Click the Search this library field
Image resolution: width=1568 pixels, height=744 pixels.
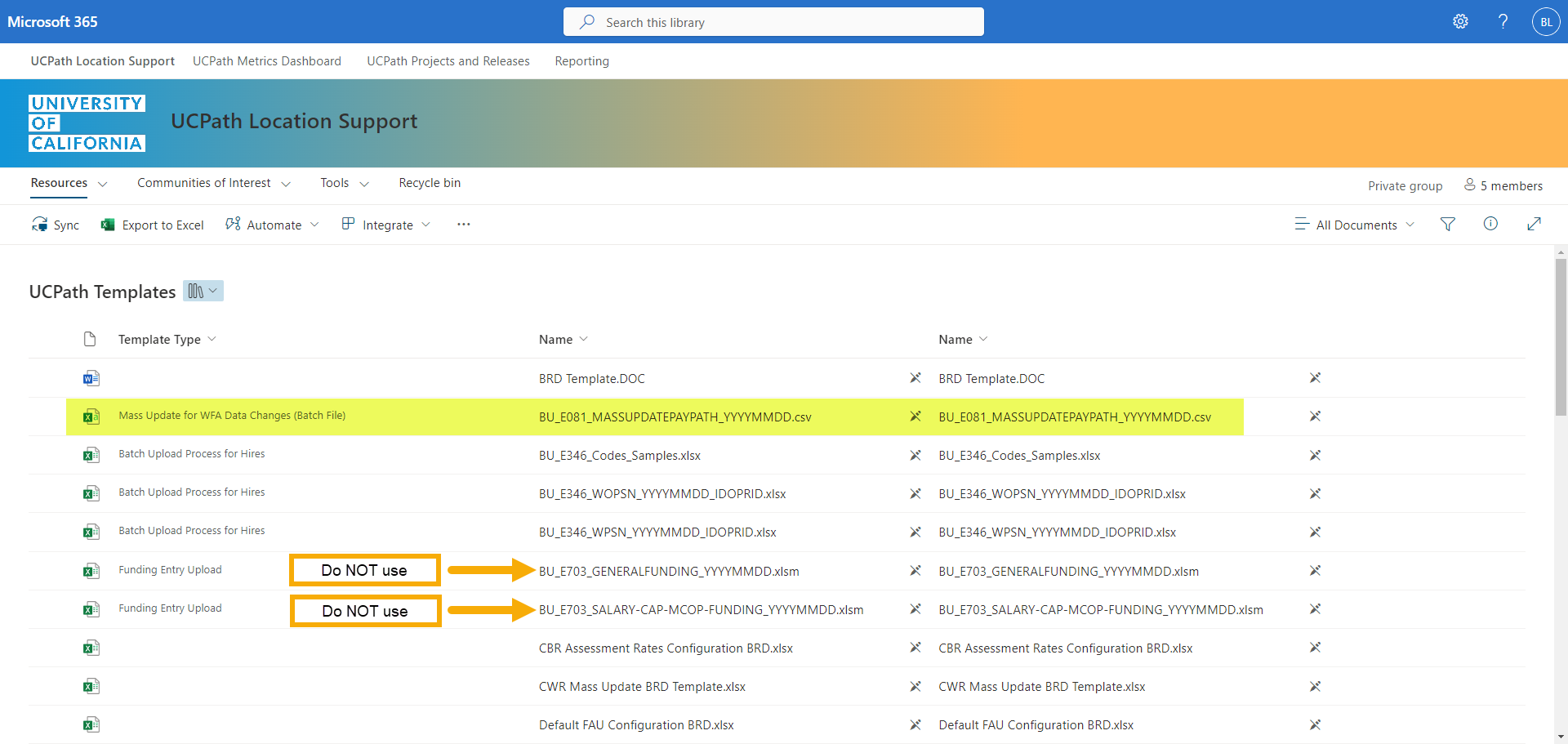tap(773, 22)
